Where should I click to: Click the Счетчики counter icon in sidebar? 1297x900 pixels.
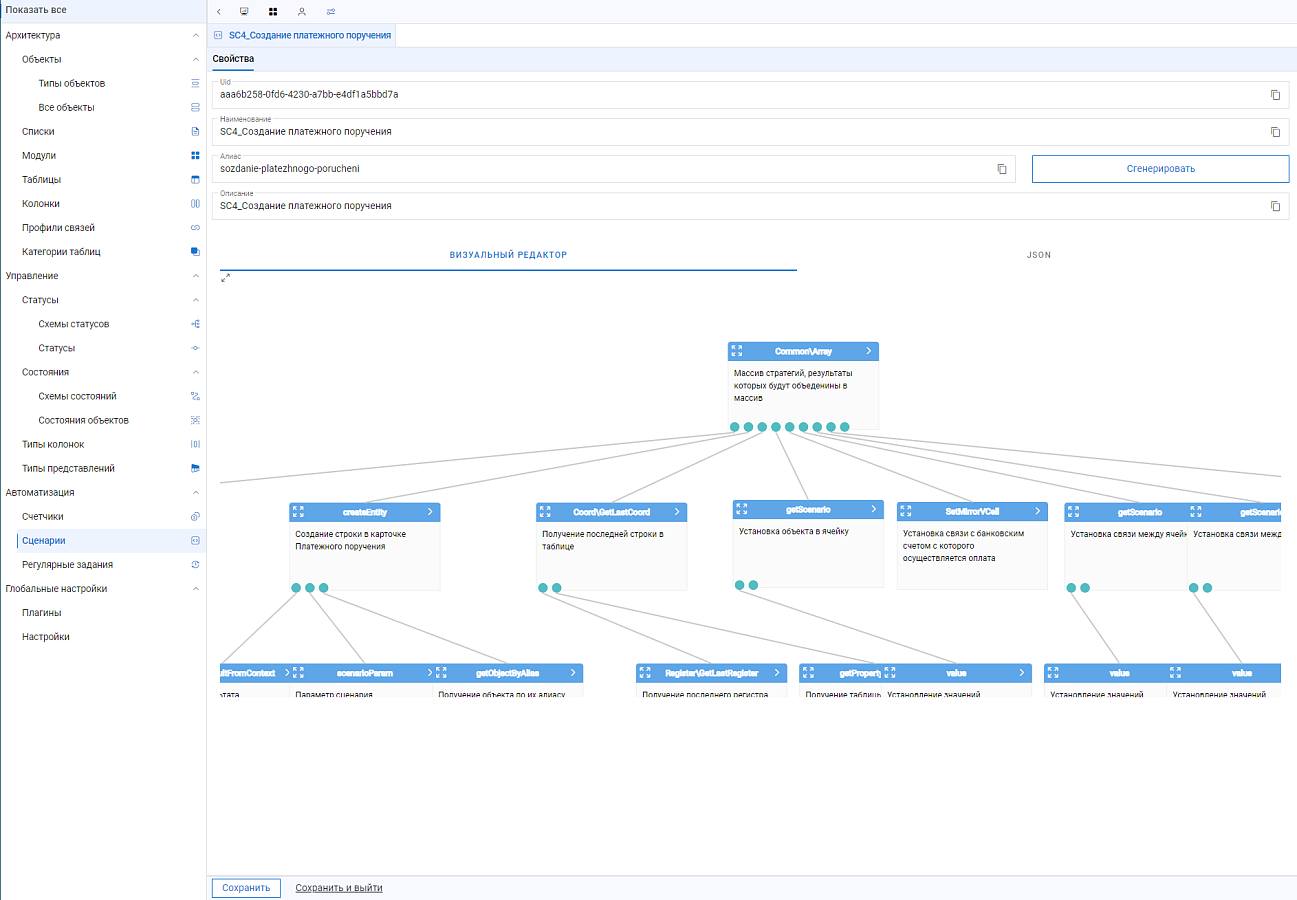[x=195, y=516]
